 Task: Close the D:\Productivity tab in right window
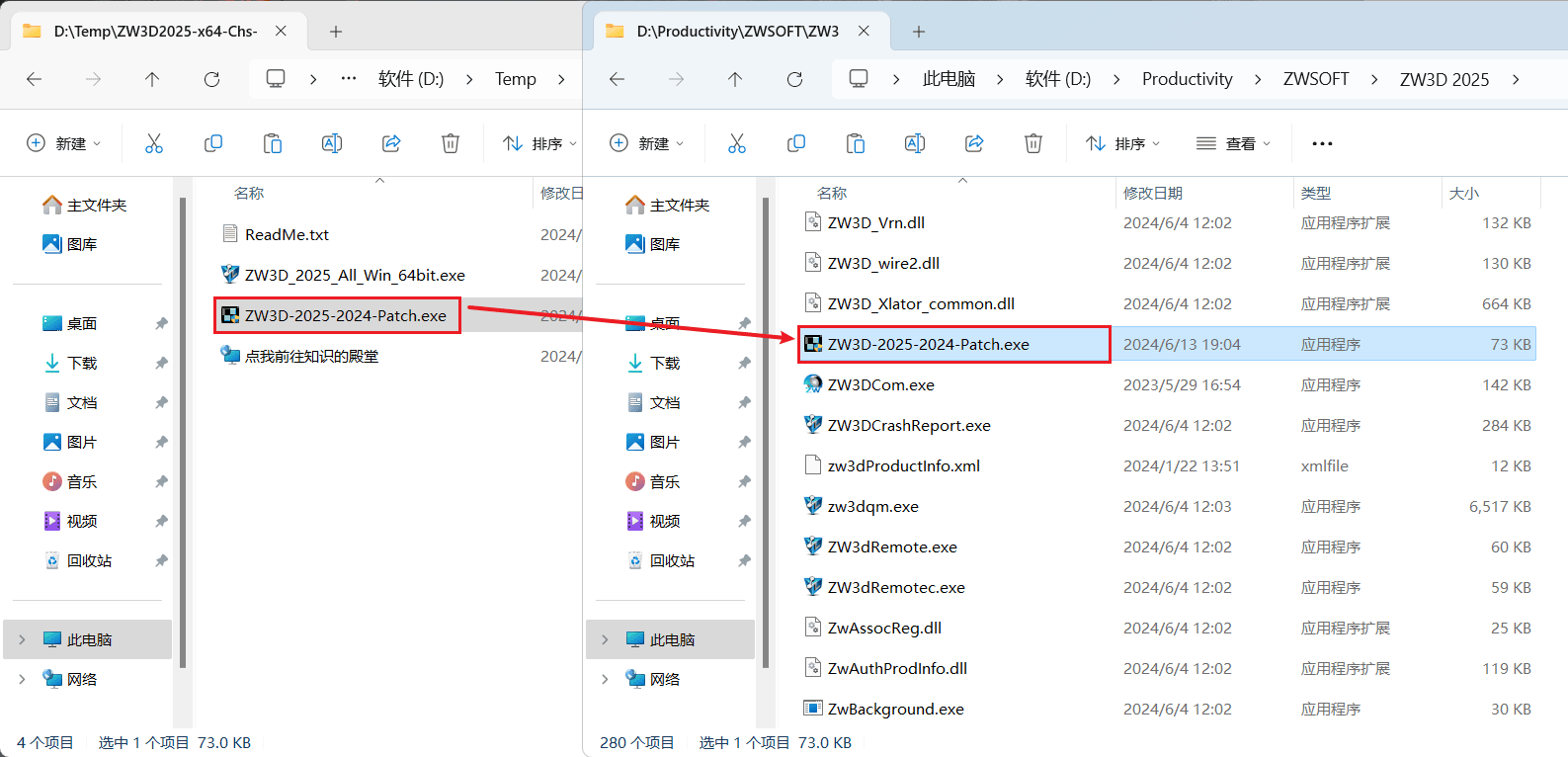[x=864, y=32]
